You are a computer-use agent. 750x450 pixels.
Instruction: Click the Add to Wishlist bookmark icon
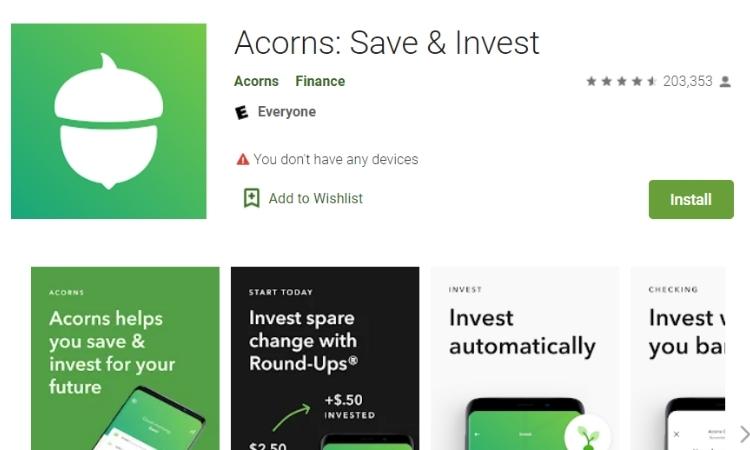pyautogui.click(x=252, y=198)
